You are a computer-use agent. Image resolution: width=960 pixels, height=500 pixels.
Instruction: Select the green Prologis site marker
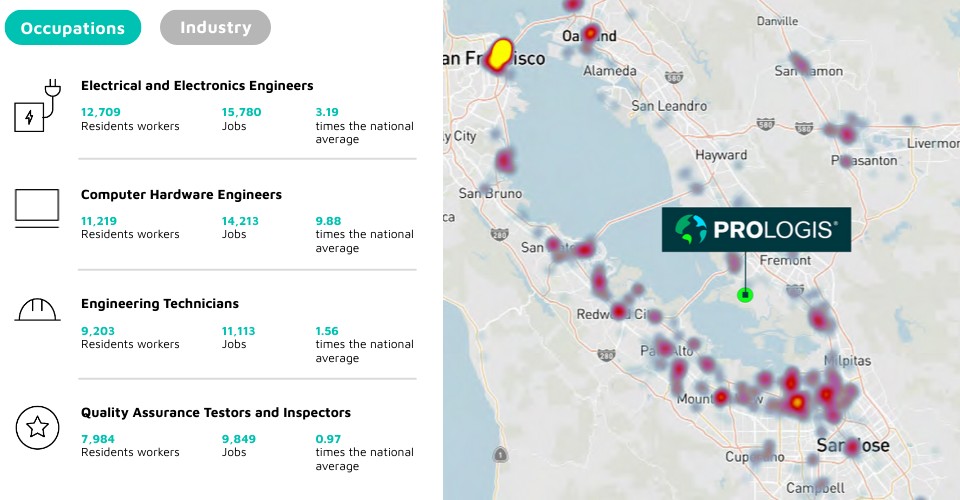point(745,296)
